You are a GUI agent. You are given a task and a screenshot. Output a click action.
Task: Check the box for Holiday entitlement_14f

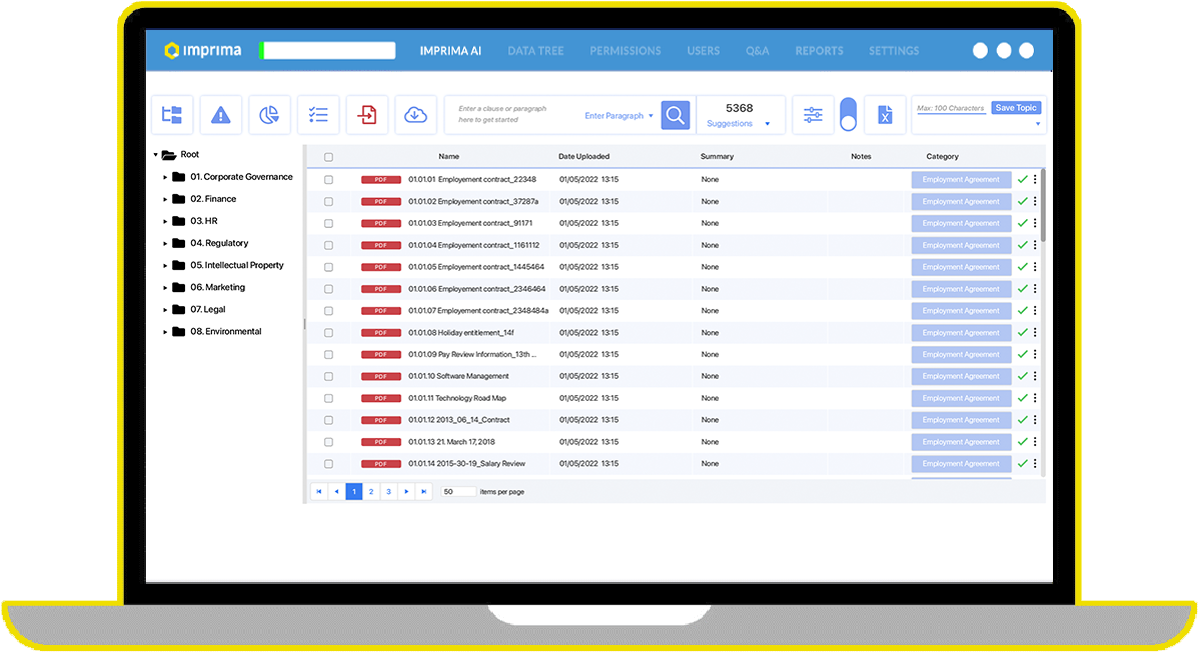point(328,333)
